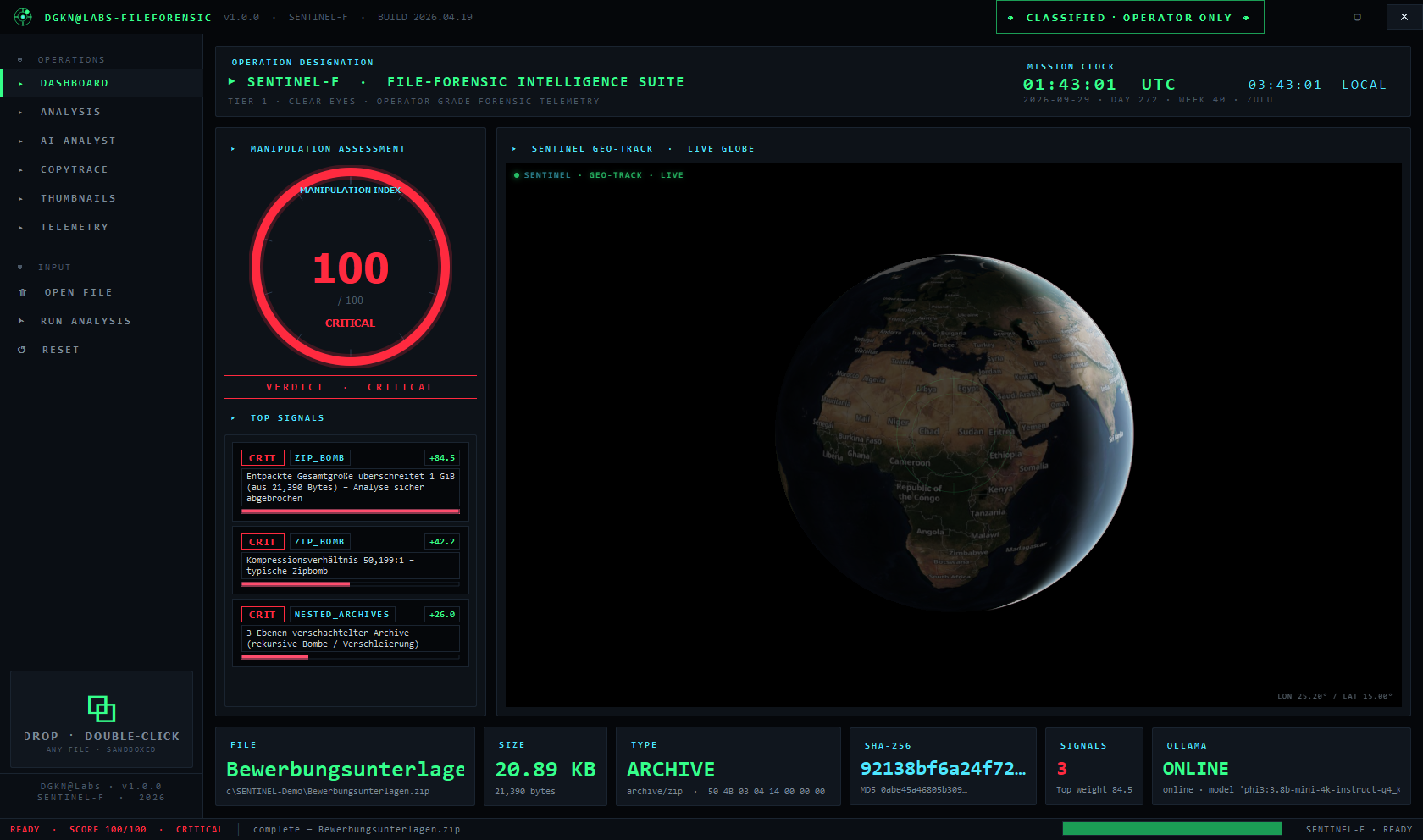
Task: Open the Dashboard section
Action: (102, 83)
